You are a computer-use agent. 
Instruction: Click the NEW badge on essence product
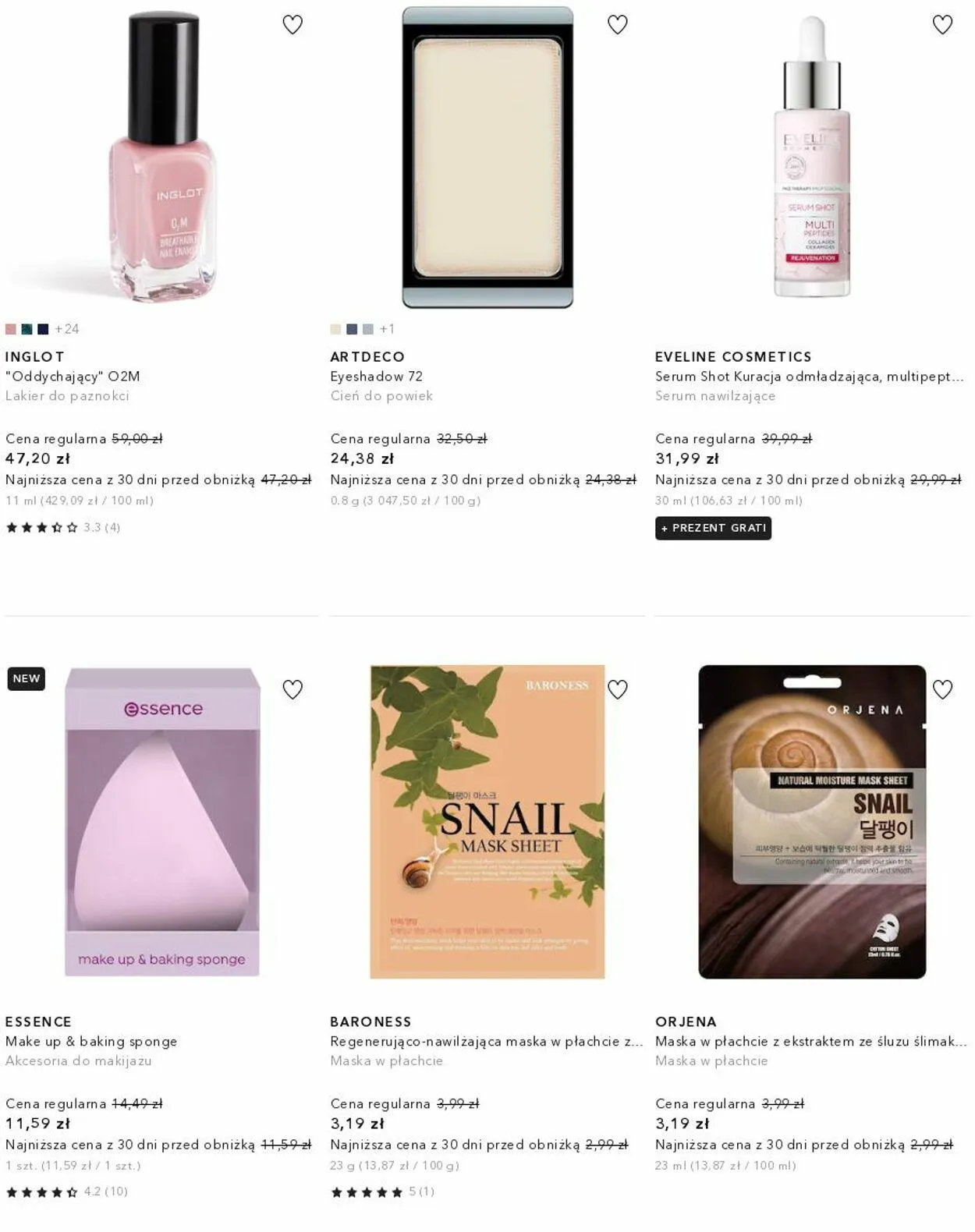pos(27,678)
